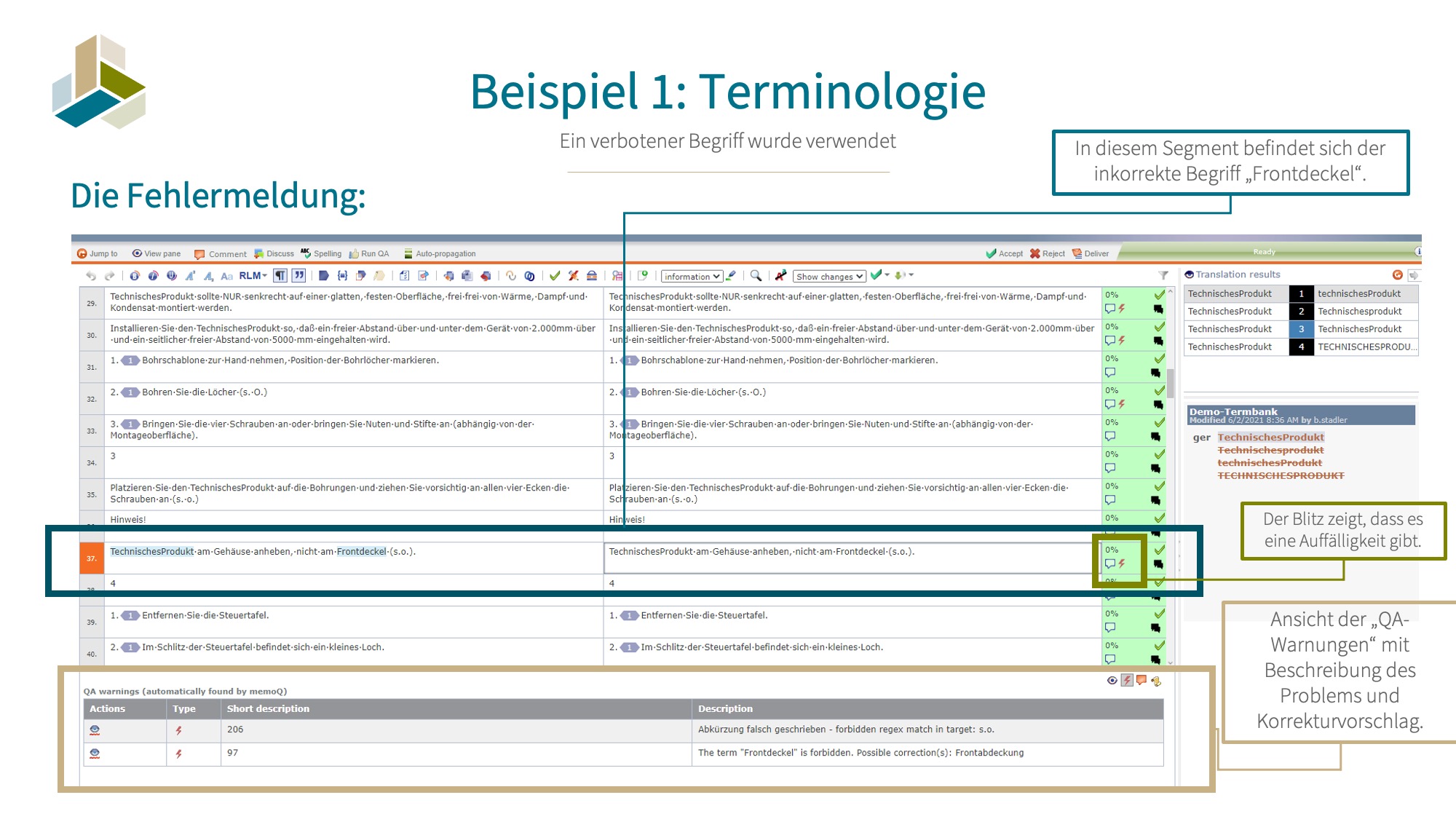Click the Deliver button
Image resolution: width=1456 pixels, height=819 pixels.
[x=1091, y=253]
